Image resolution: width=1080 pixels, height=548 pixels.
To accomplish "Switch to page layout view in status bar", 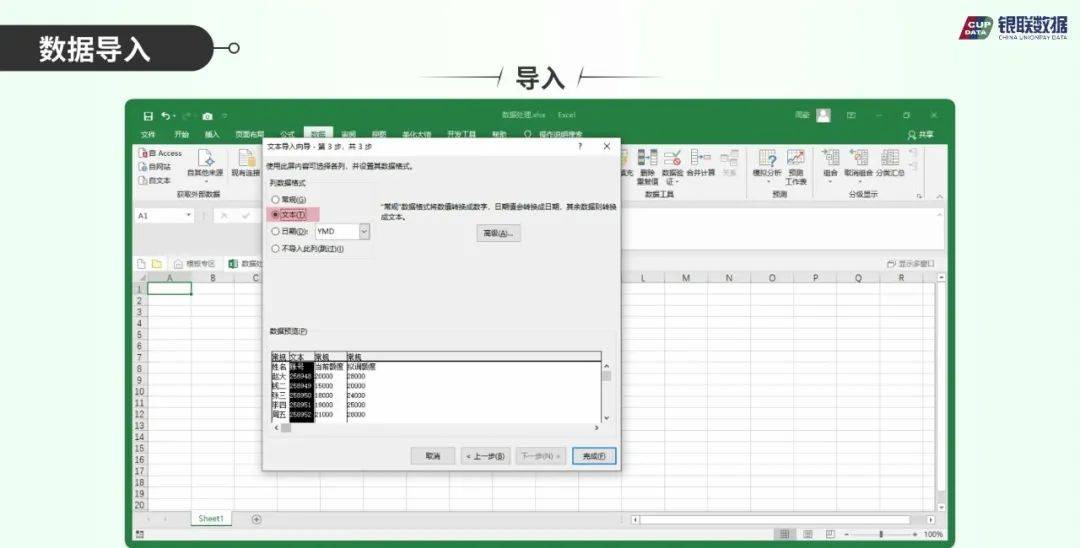I will pos(808,534).
